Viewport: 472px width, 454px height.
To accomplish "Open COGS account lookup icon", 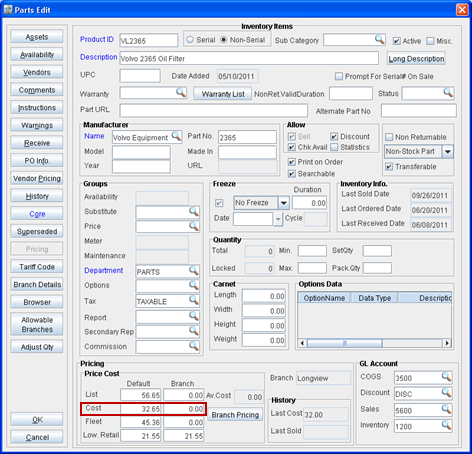I will (x=446, y=377).
